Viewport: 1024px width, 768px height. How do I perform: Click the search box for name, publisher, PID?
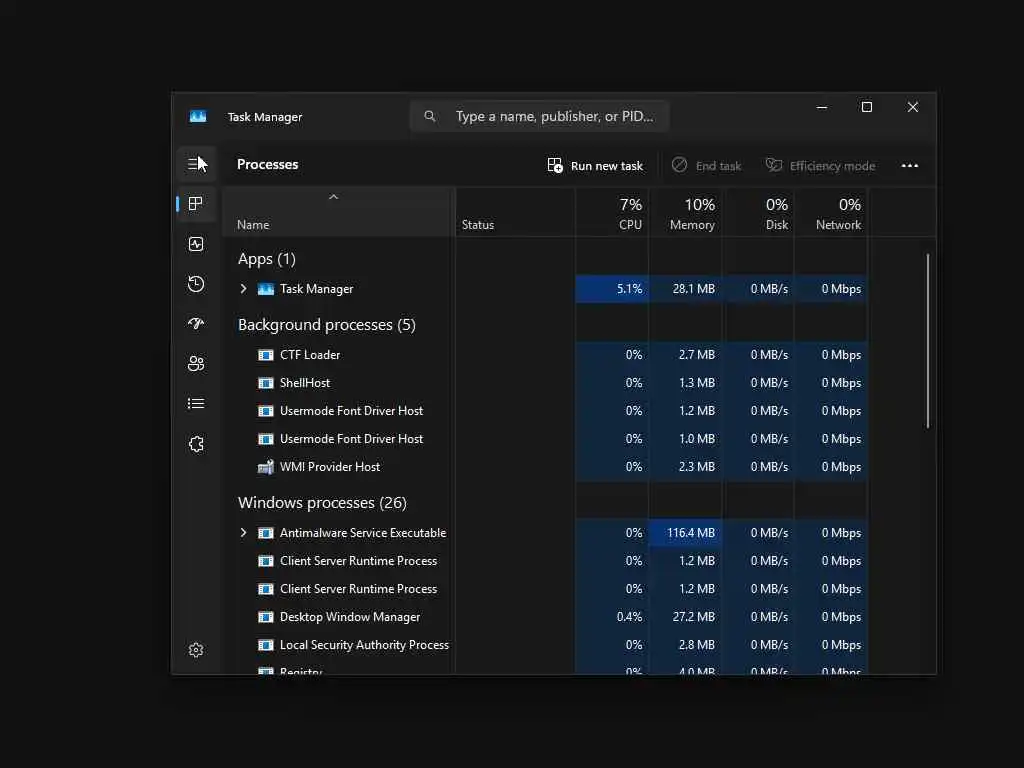pyautogui.click(x=539, y=116)
